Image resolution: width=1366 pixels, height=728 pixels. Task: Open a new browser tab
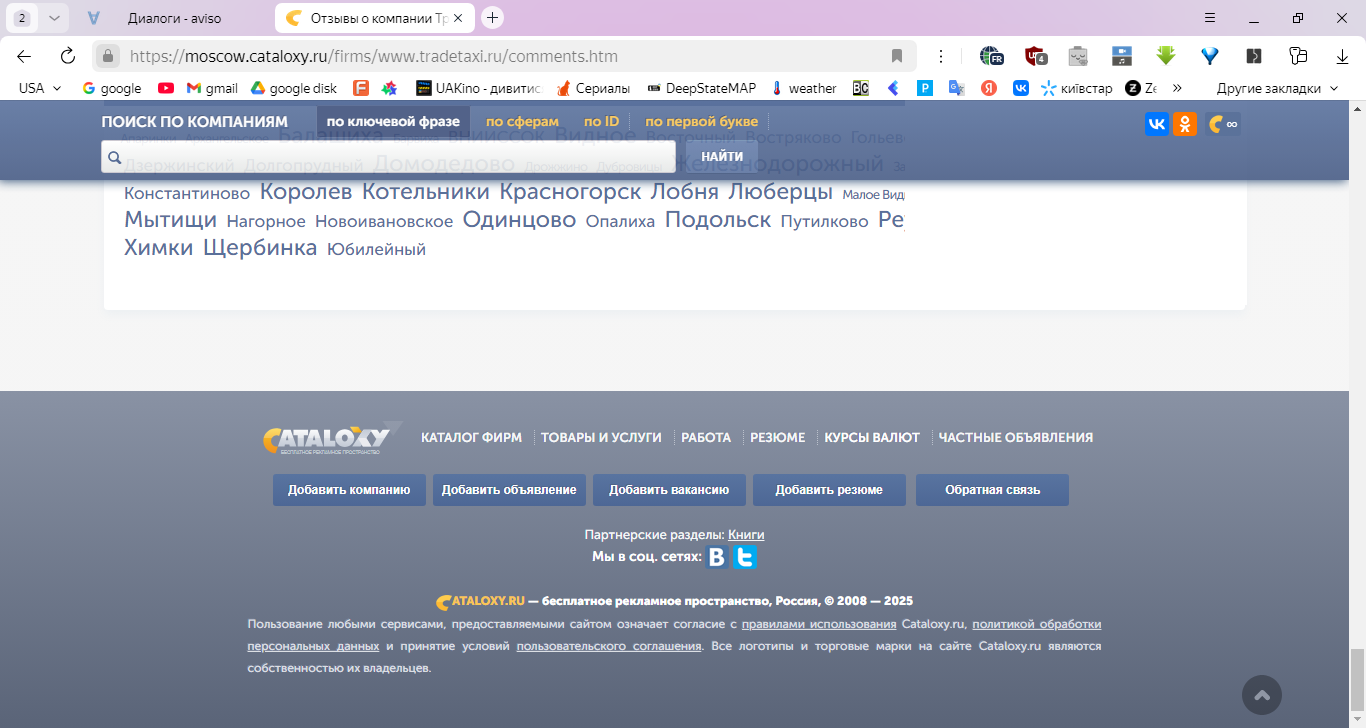pos(492,18)
